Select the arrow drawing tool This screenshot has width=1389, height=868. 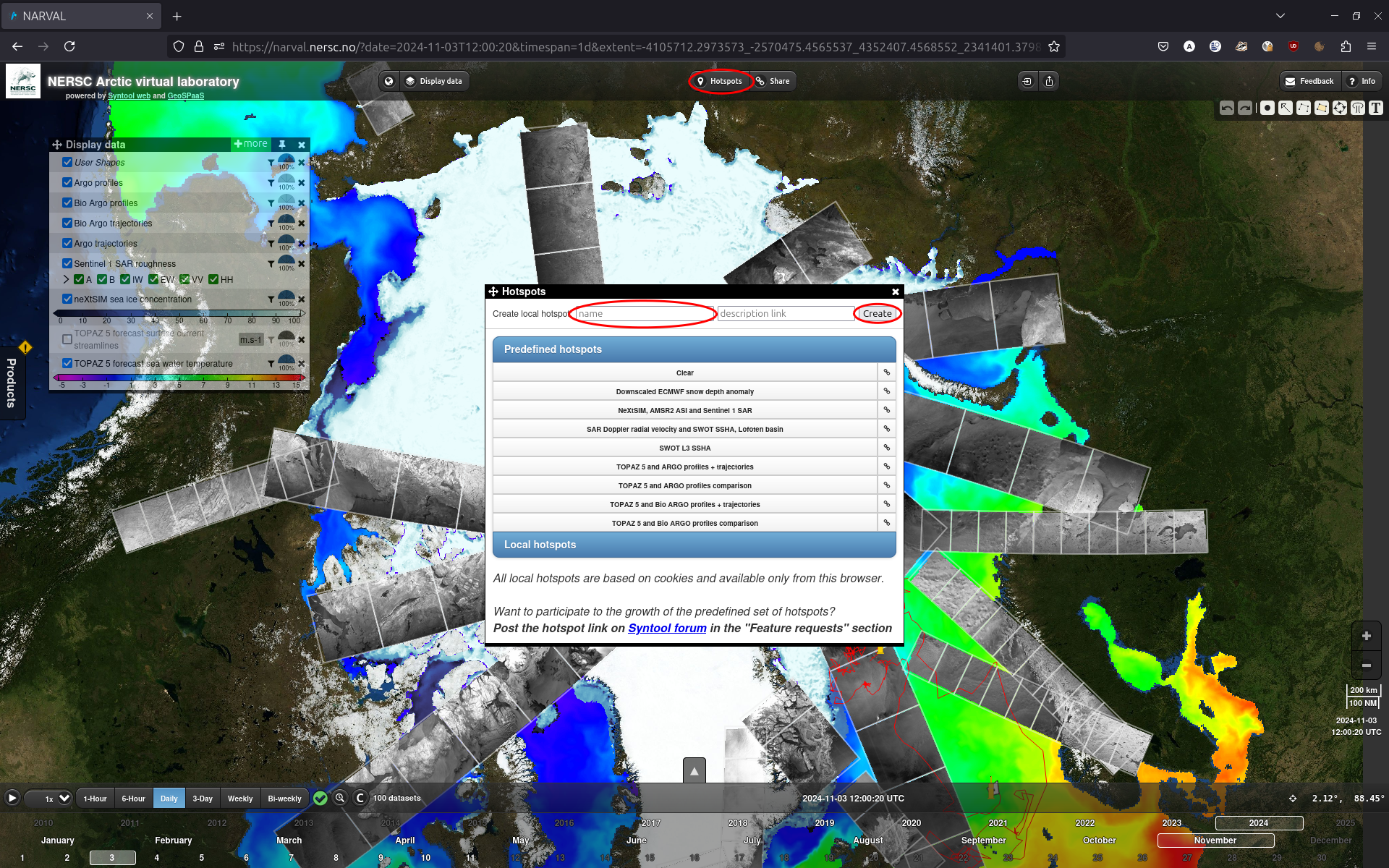pyautogui.click(x=1286, y=108)
